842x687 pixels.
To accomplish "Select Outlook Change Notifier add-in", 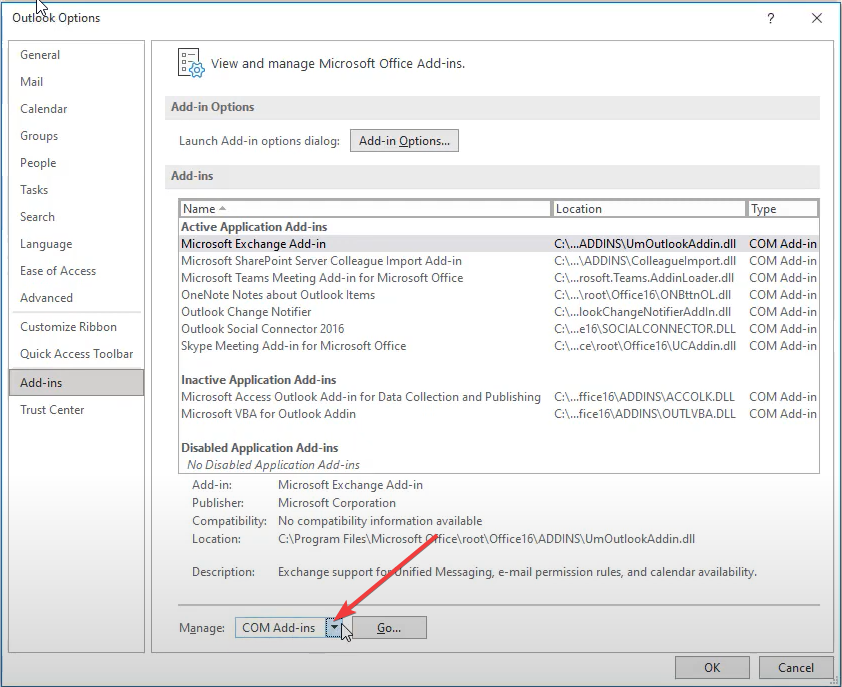I will point(499,312).
